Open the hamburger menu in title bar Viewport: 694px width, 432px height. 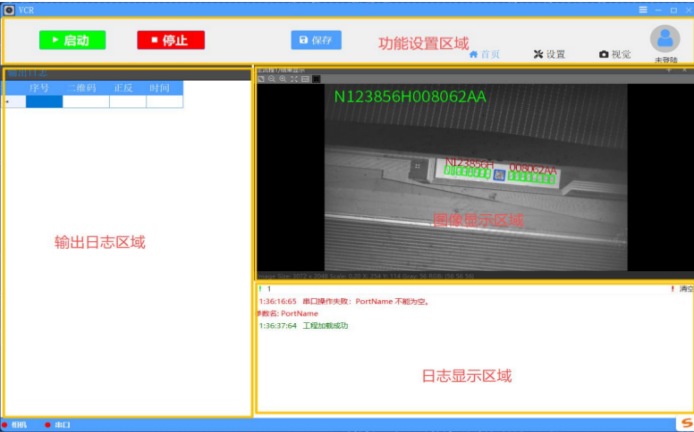[x=643, y=10]
